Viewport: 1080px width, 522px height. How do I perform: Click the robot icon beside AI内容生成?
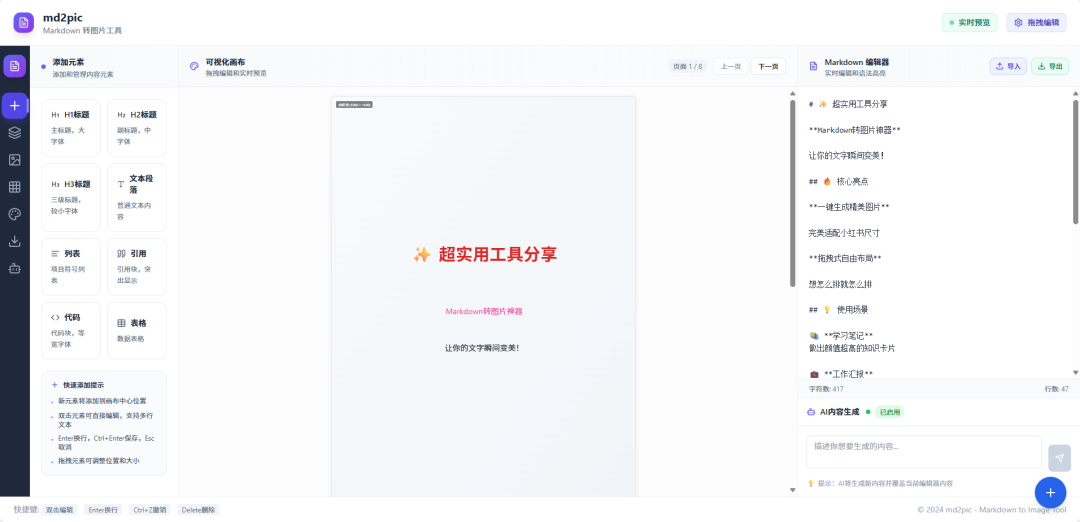[811, 412]
